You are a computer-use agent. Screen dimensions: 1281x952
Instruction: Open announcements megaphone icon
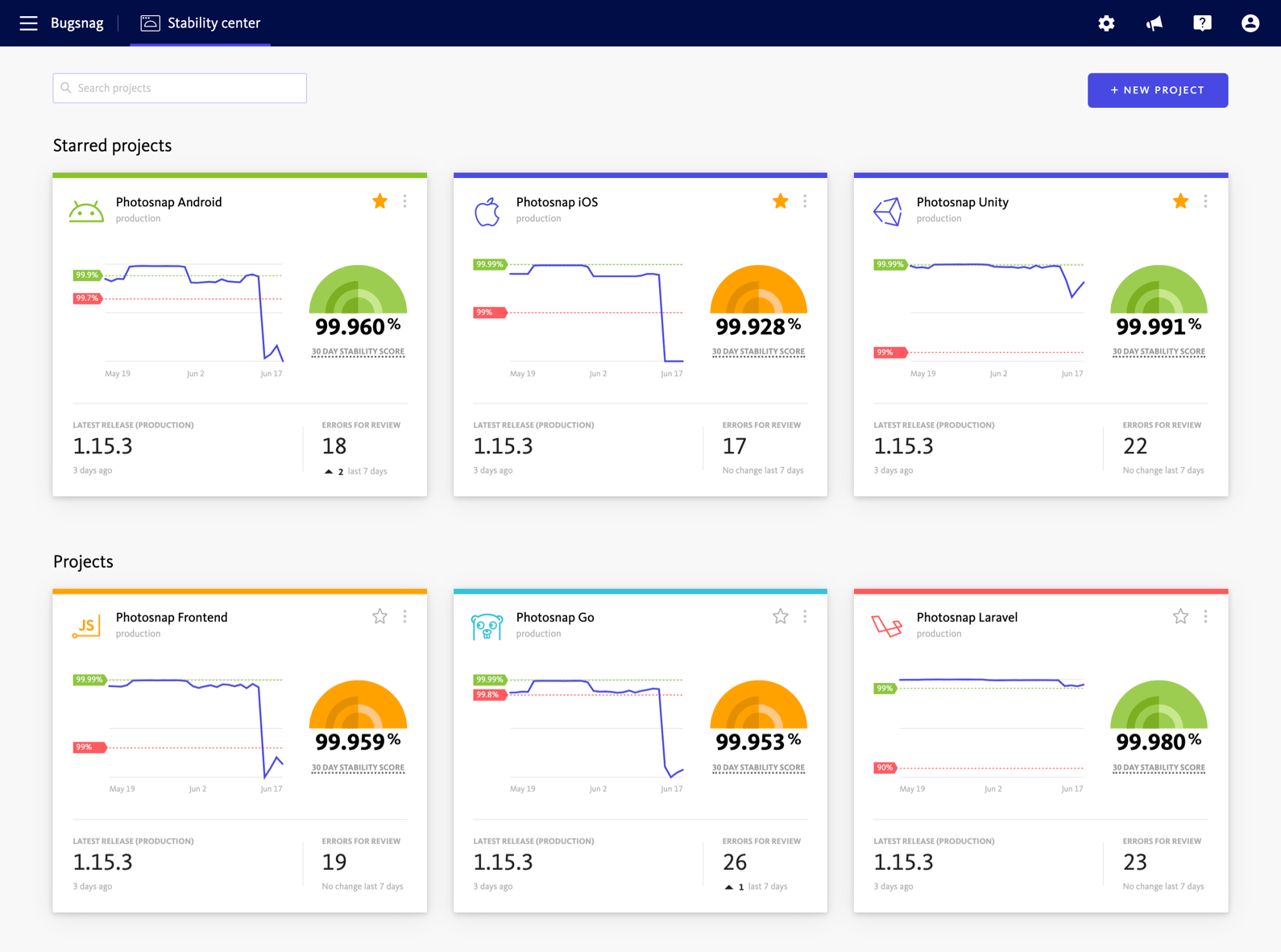click(1155, 23)
